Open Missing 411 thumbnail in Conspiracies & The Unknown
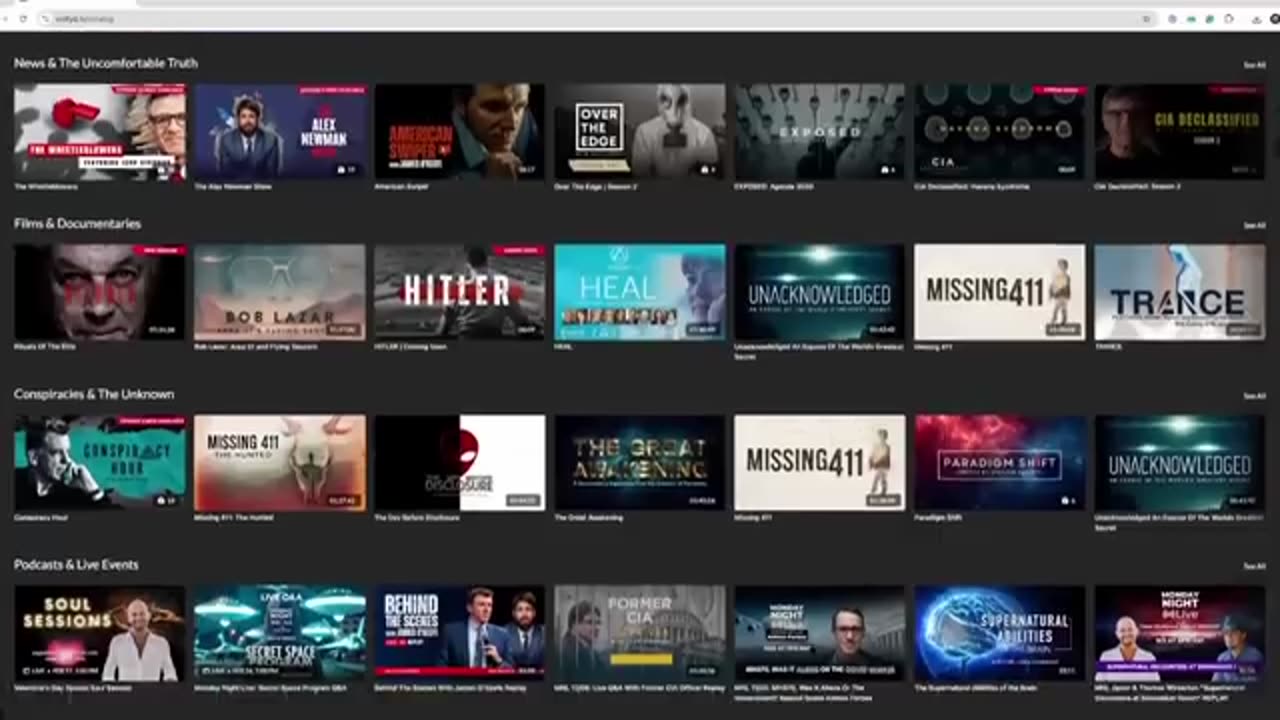The width and height of the screenshot is (1280, 720). tap(820, 463)
